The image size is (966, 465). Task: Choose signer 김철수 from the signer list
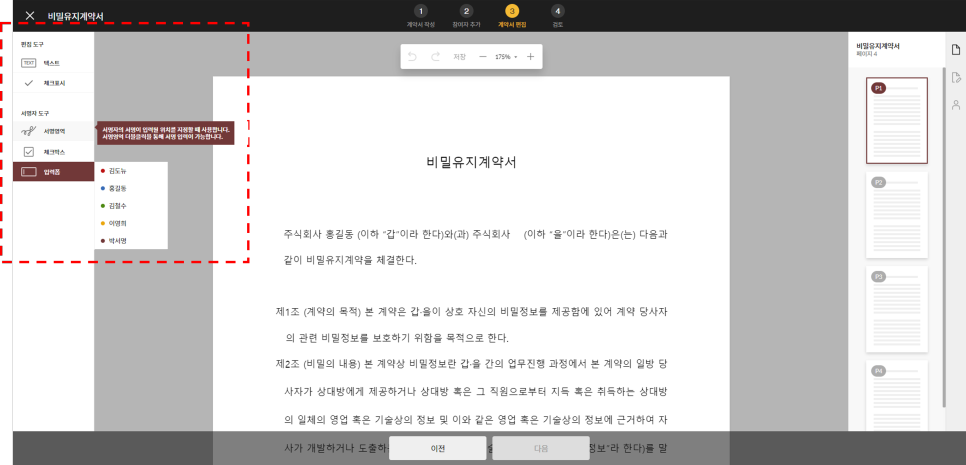(x=131, y=206)
